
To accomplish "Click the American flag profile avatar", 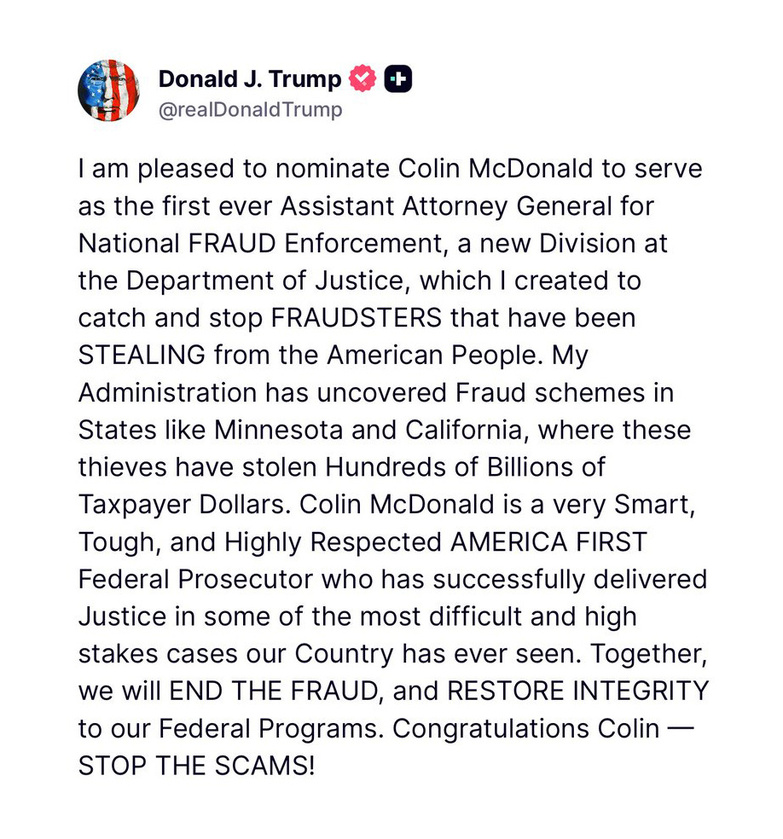I will point(108,91).
